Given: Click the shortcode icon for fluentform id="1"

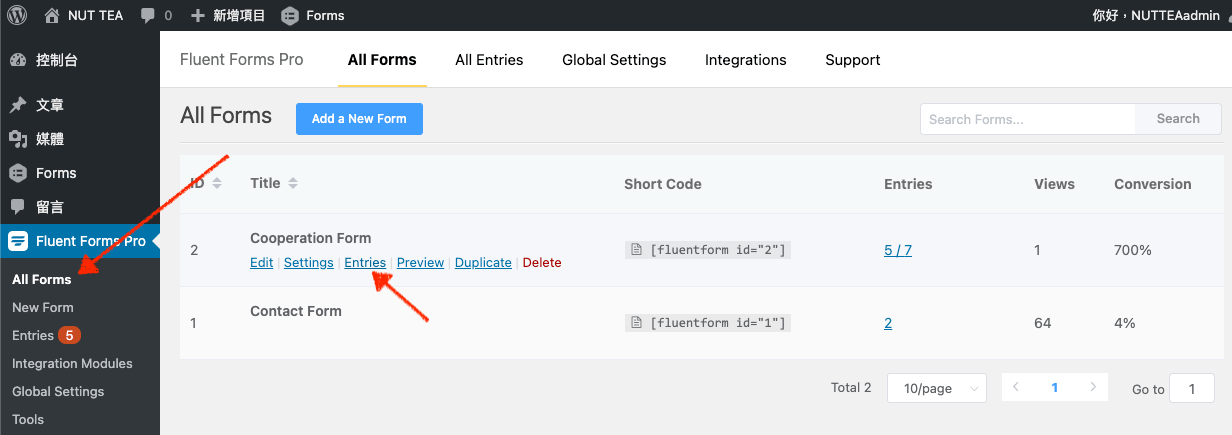Looking at the screenshot, I should tap(635, 322).
